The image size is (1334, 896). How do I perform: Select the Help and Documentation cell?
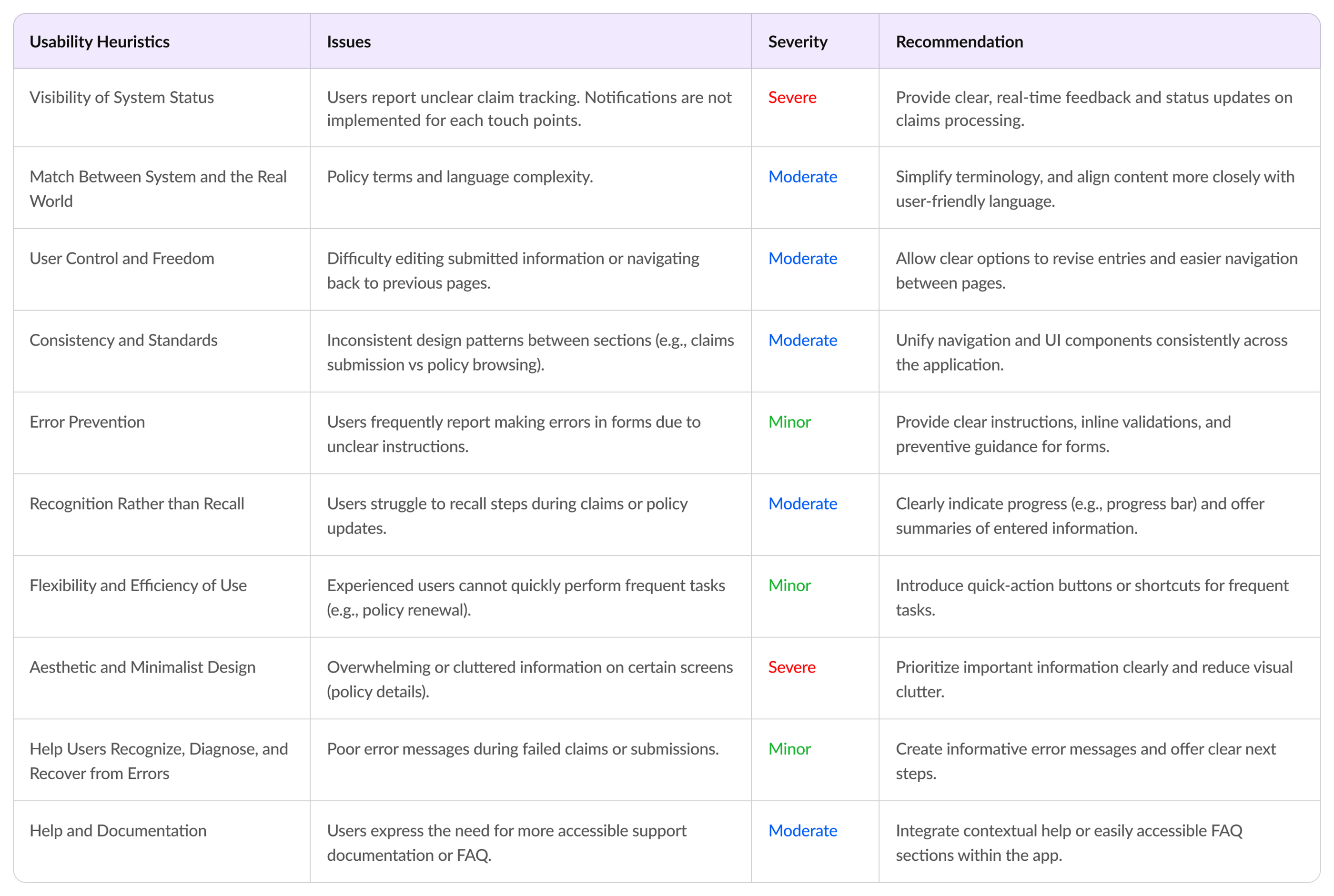[118, 830]
